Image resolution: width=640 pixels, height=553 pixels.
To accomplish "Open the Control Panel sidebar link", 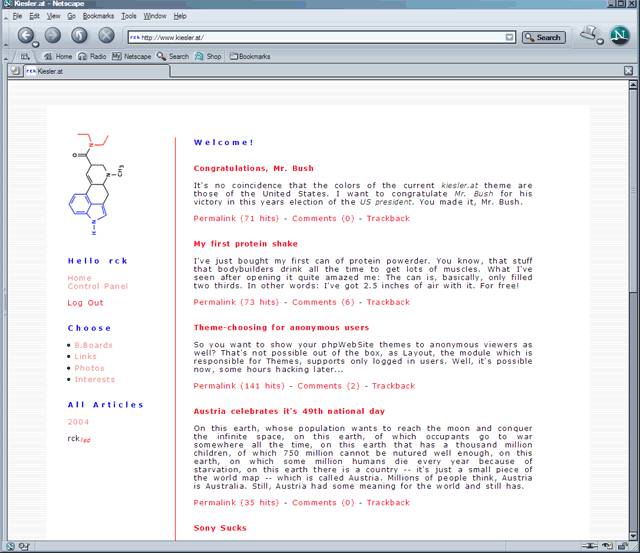I will coord(98,287).
